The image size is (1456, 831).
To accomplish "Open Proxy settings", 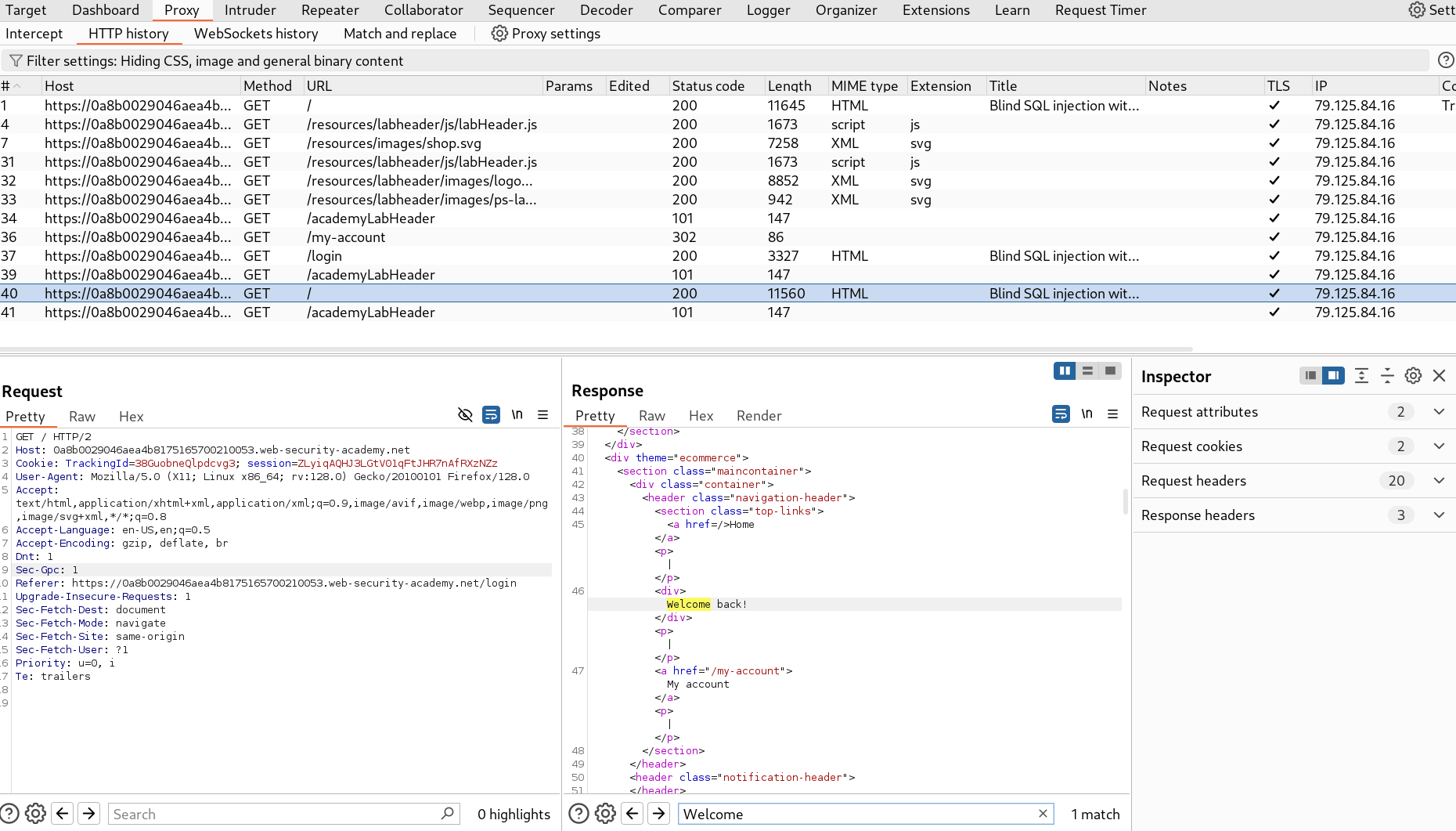I will click(546, 34).
